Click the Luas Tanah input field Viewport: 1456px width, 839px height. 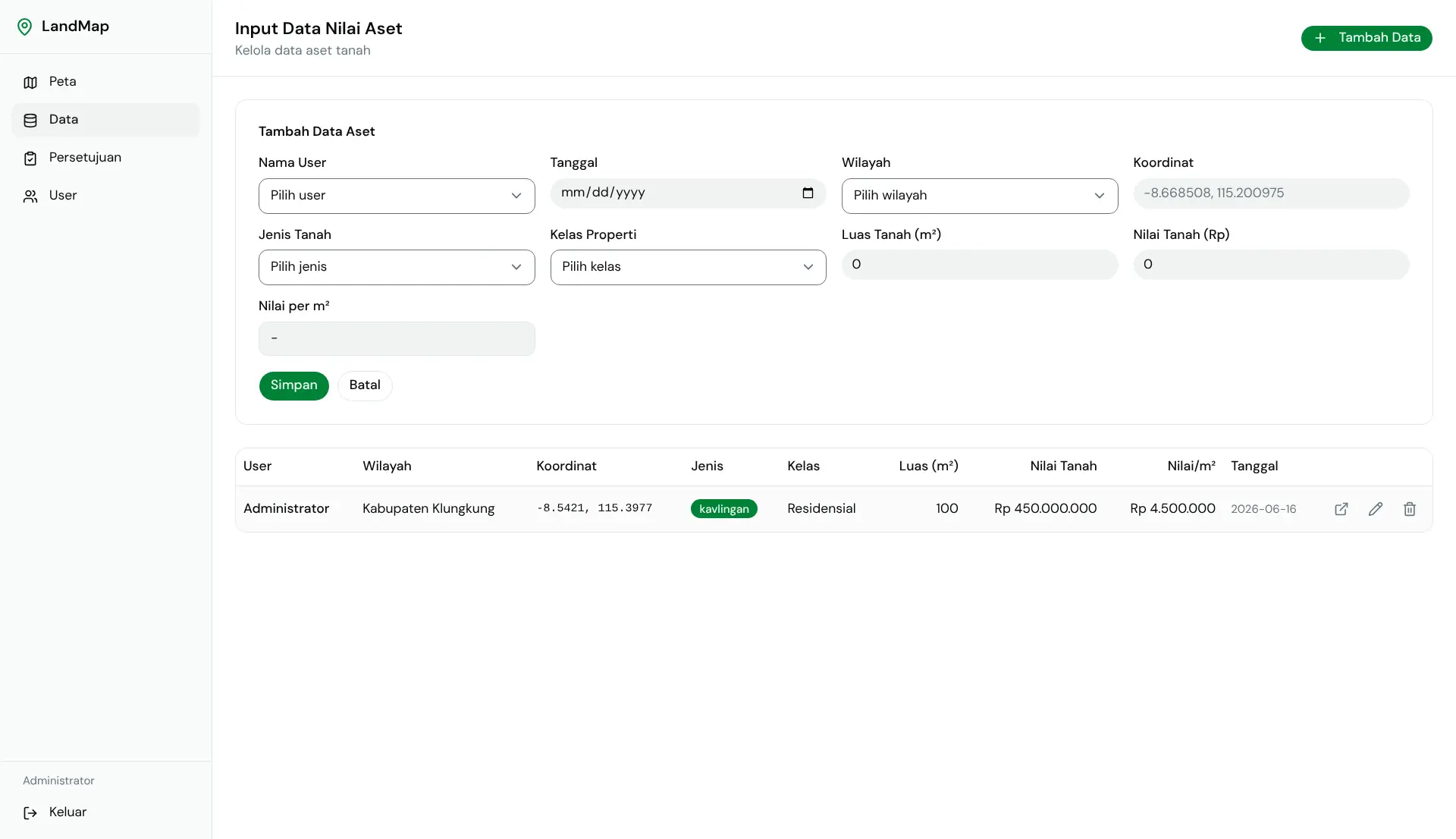pyautogui.click(x=980, y=265)
